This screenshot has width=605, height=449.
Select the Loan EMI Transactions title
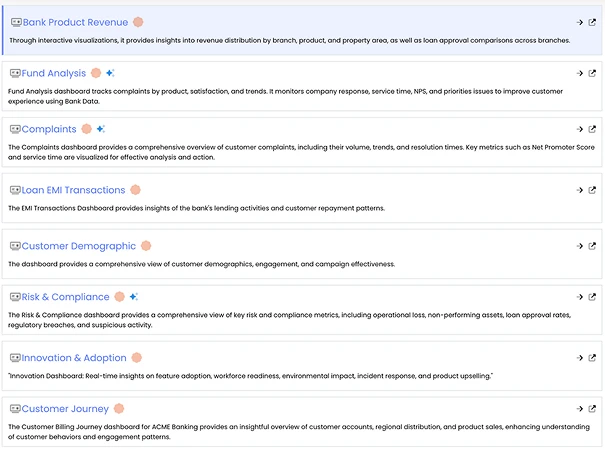[73, 190]
